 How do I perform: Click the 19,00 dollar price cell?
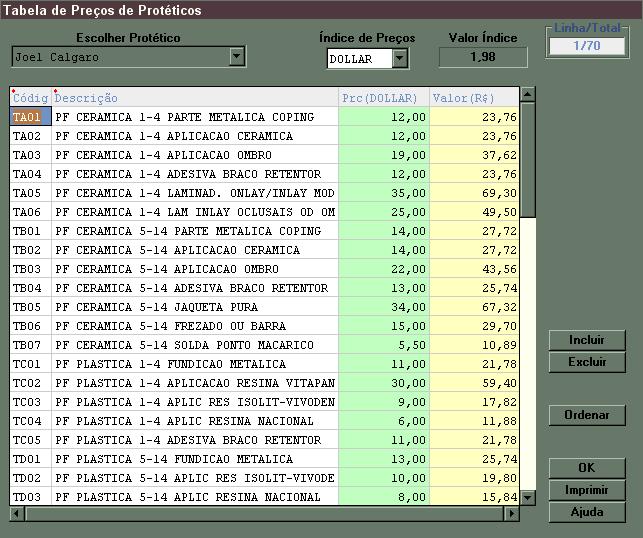pos(384,155)
